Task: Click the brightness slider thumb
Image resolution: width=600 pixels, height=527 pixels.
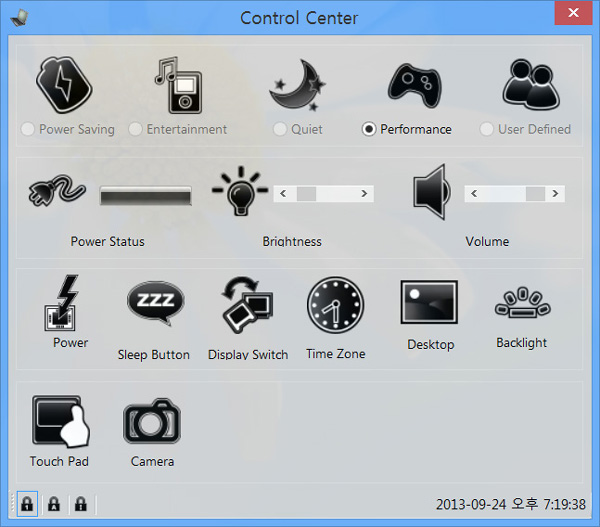Action: tap(307, 194)
